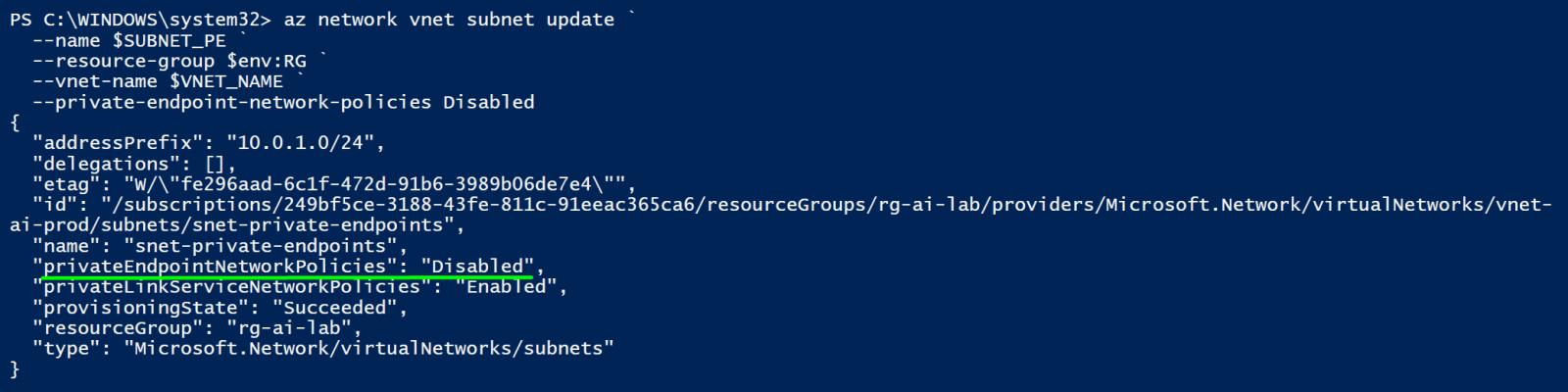Click the closing brace of JSON output
The width and height of the screenshot is (1568, 392).
coord(15,369)
